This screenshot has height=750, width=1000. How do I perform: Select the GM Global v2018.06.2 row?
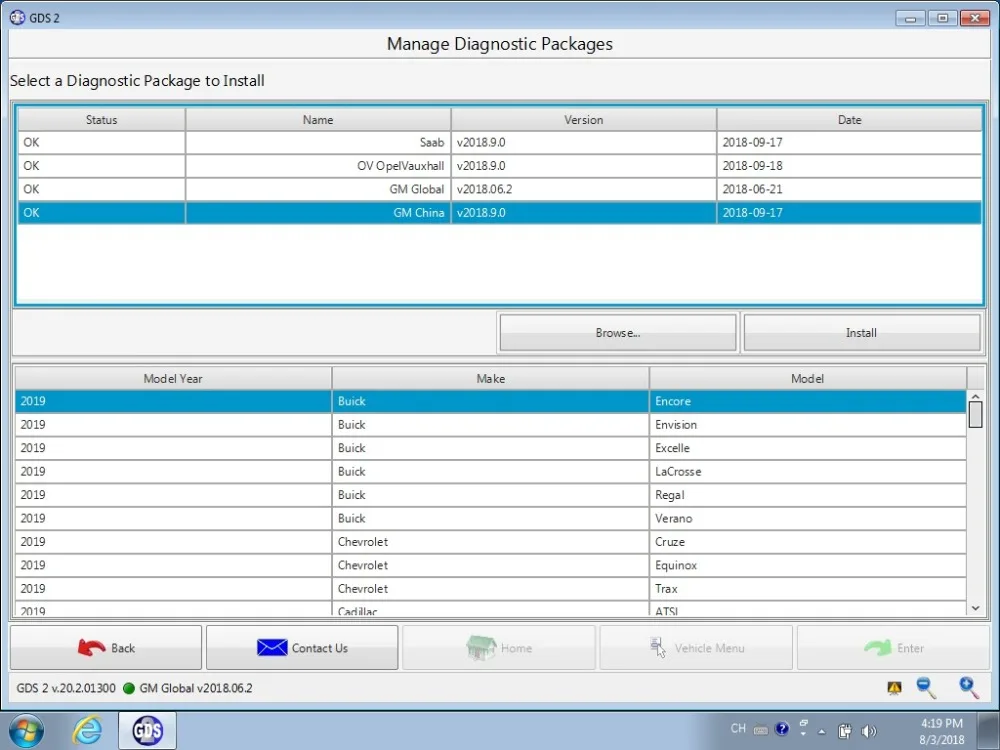[499, 189]
